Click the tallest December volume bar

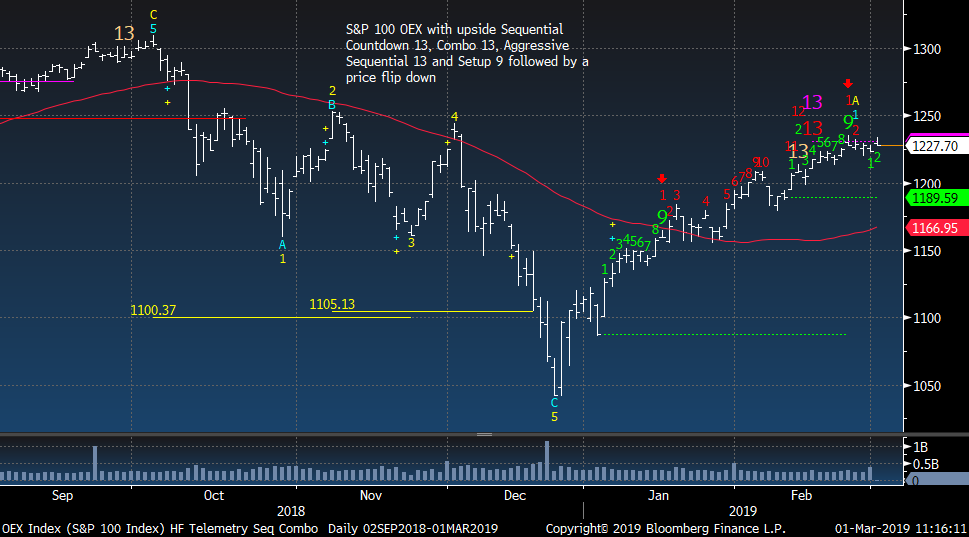click(547, 461)
